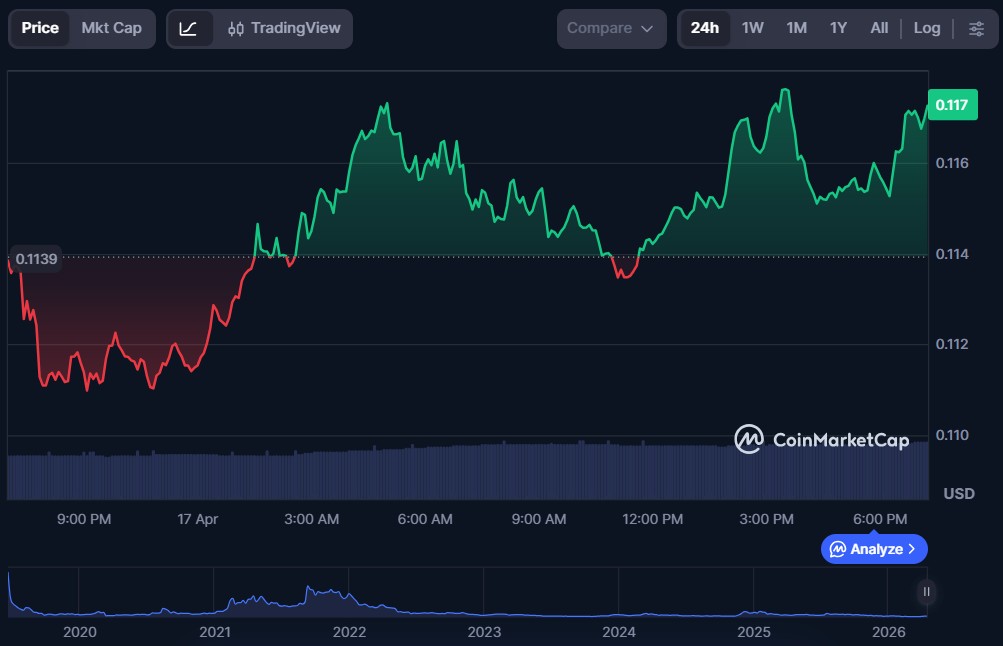1003x646 pixels.
Task: Switch chart to Price view
Action: click(40, 28)
